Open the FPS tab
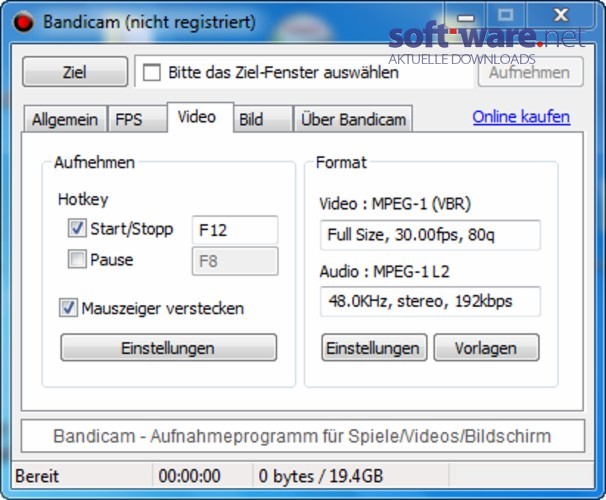This screenshot has height=500, width=606. pyautogui.click(x=137, y=119)
